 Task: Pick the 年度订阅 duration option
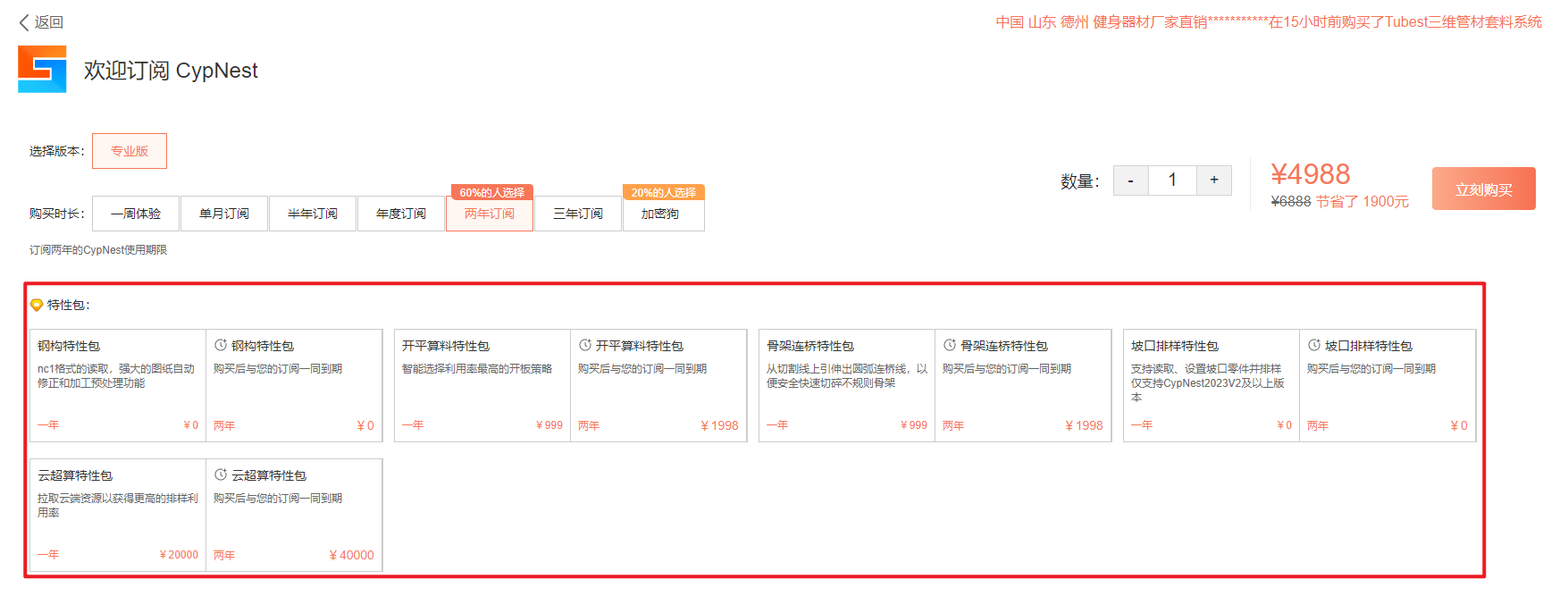point(401,214)
